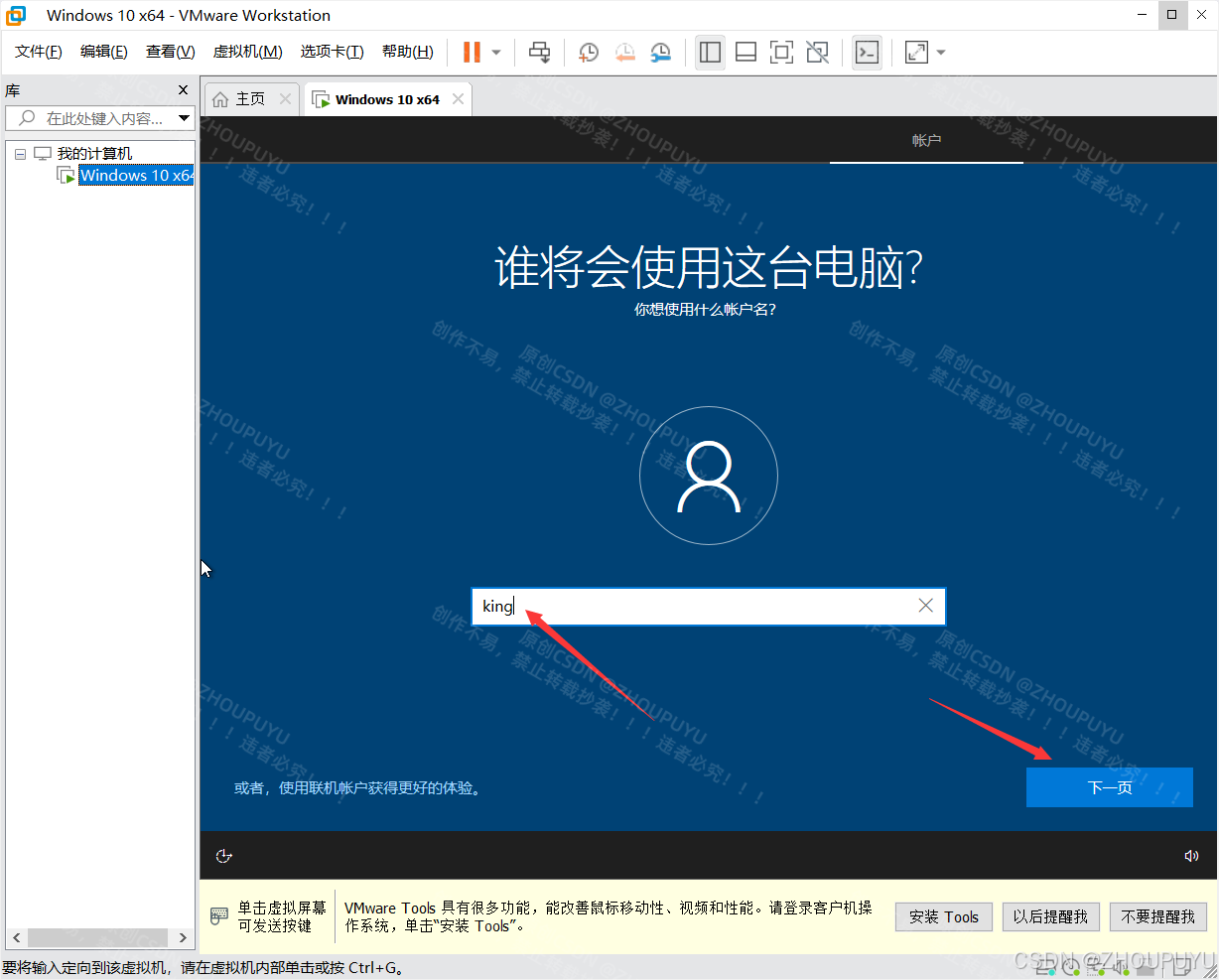The width and height of the screenshot is (1219, 980).
Task: Close the 主页 tab
Action: coord(286,99)
